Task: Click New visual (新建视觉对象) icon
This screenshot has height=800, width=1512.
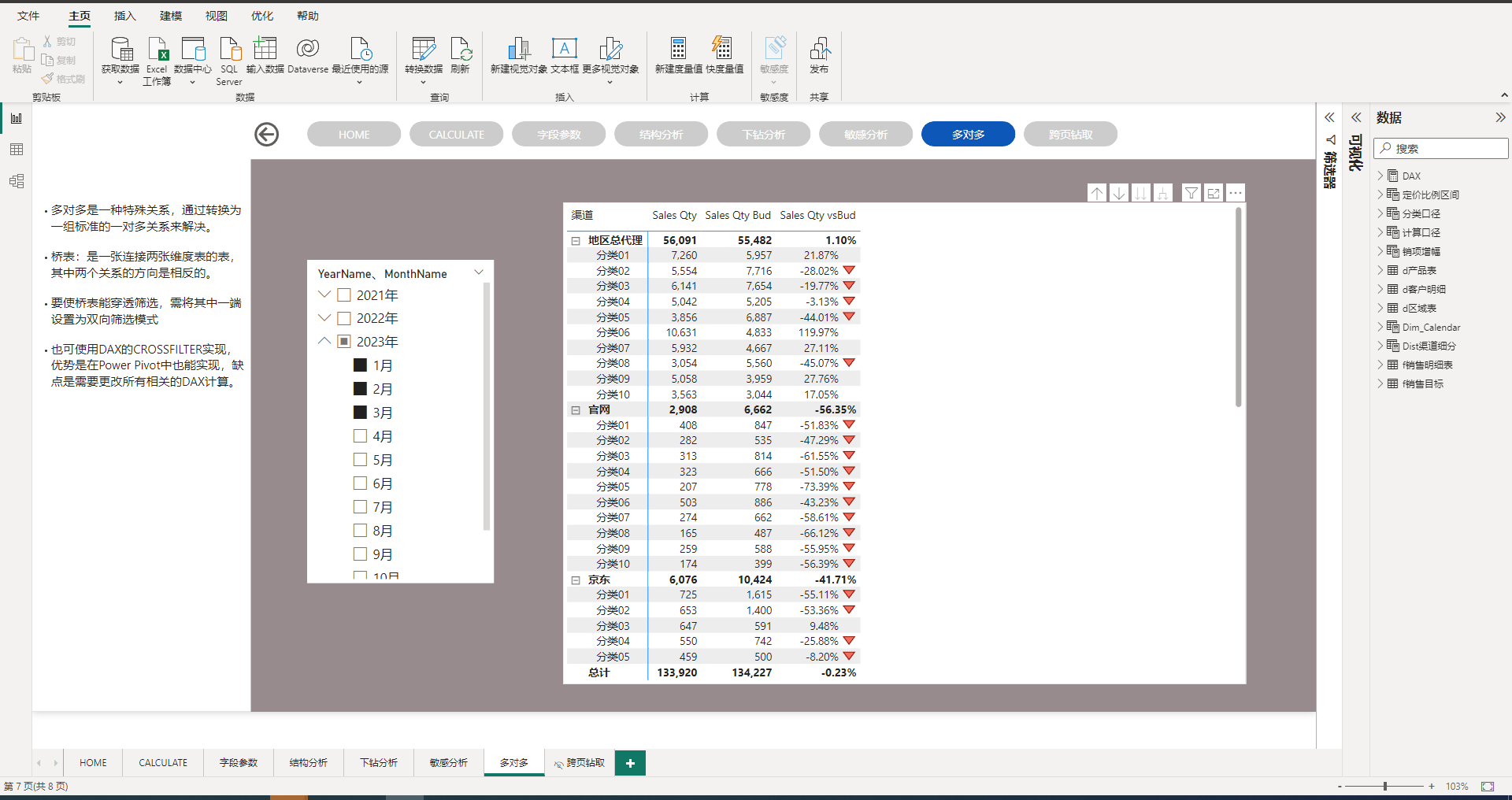Action: coord(518,50)
